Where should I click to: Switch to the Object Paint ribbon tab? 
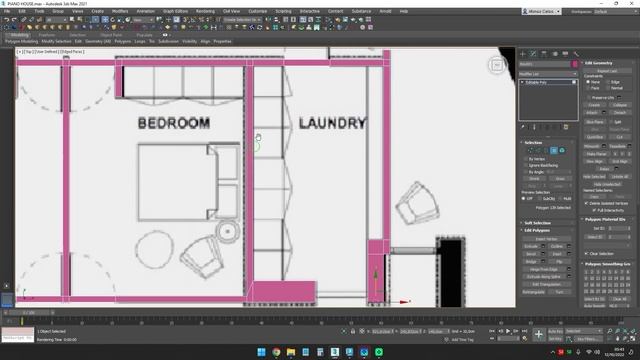(x=111, y=35)
